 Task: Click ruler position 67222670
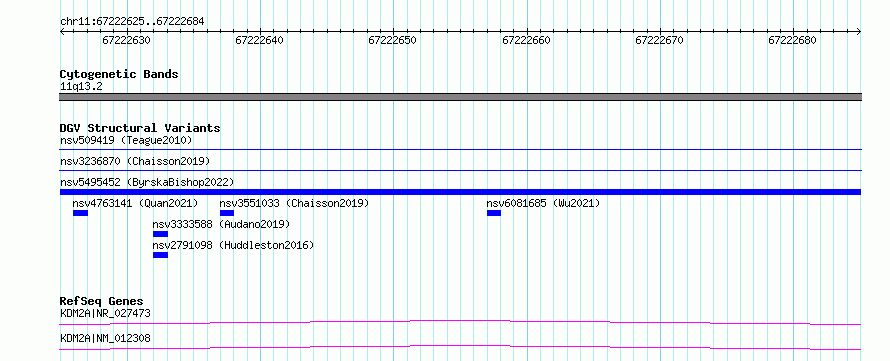point(660,40)
